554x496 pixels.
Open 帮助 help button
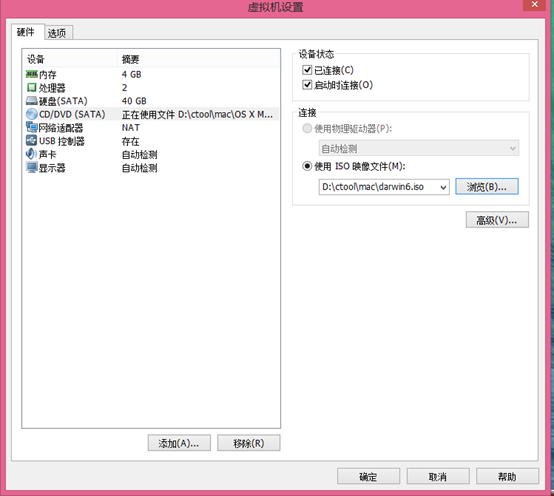coord(507,477)
